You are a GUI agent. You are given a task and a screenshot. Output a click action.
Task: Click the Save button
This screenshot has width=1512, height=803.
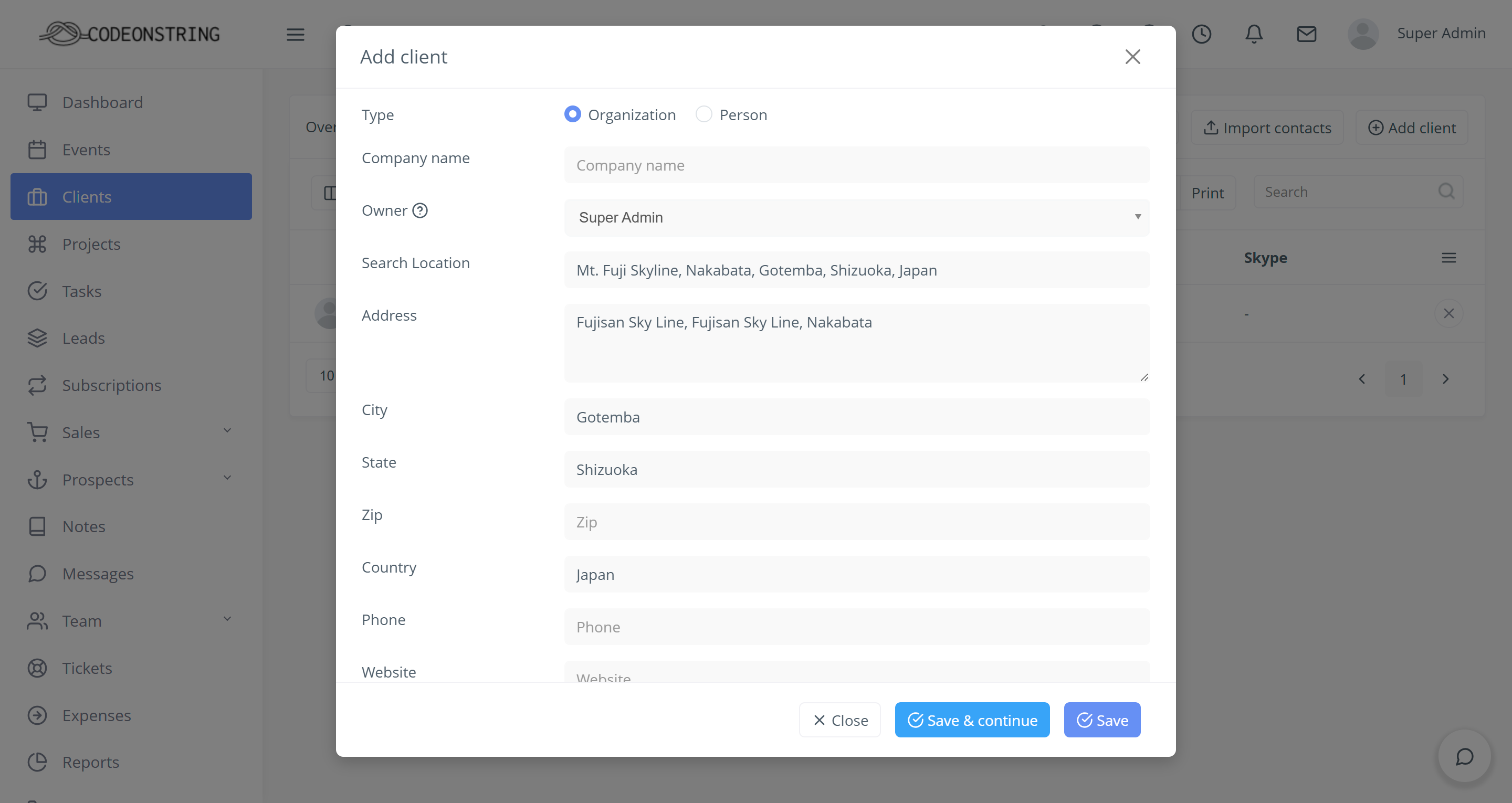point(1102,720)
